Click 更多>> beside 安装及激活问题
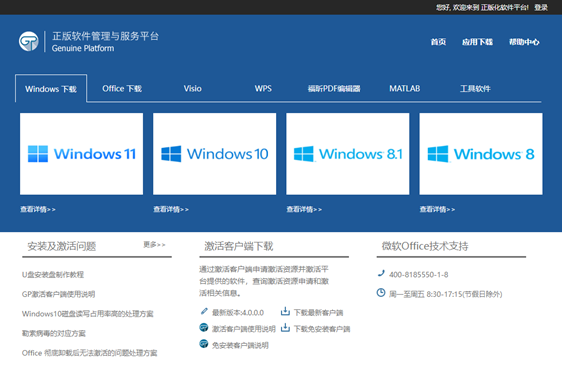This screenshot has width=562, height=368. point(154,244)
